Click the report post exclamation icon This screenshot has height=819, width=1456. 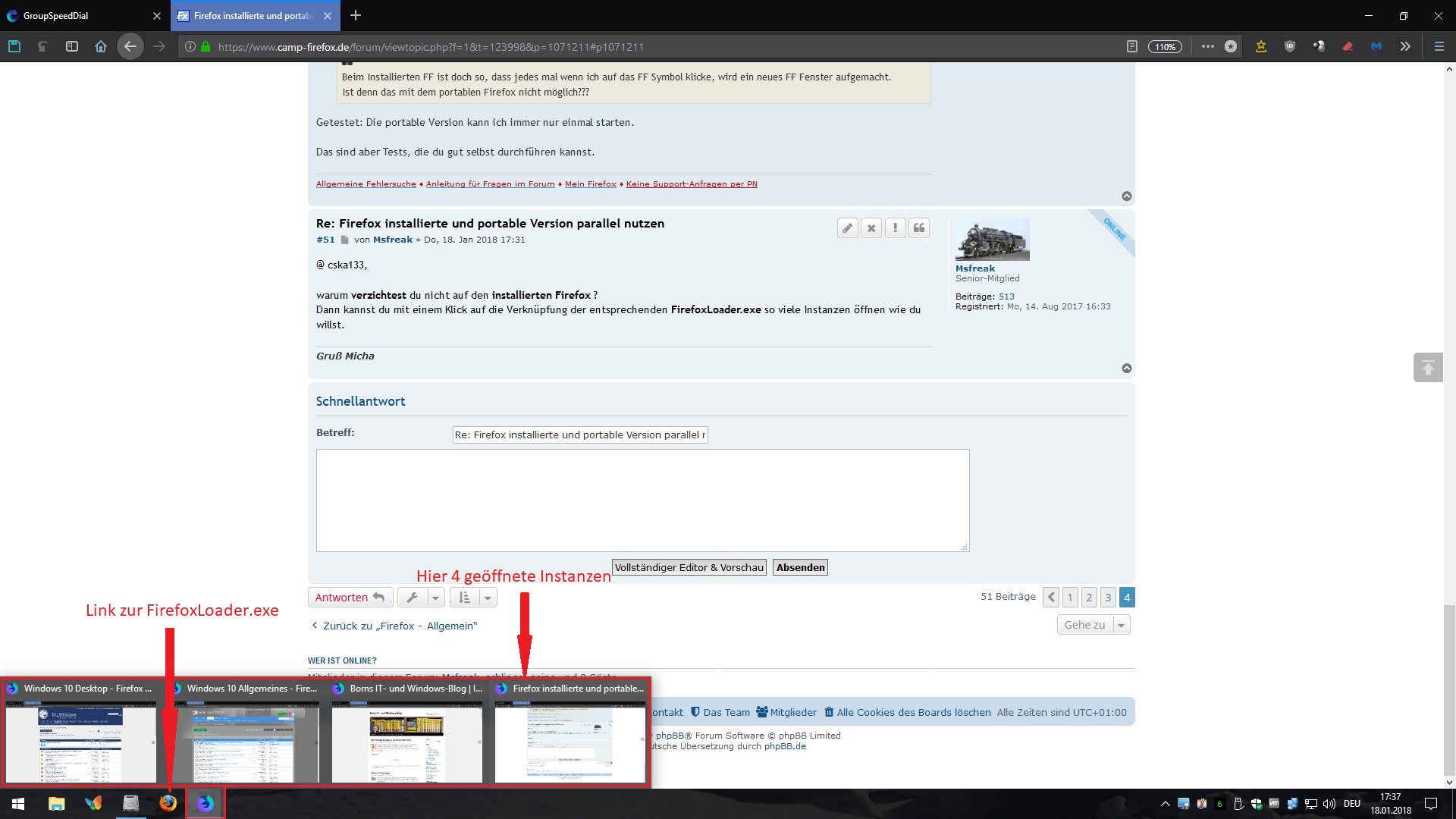pos(895,227)
